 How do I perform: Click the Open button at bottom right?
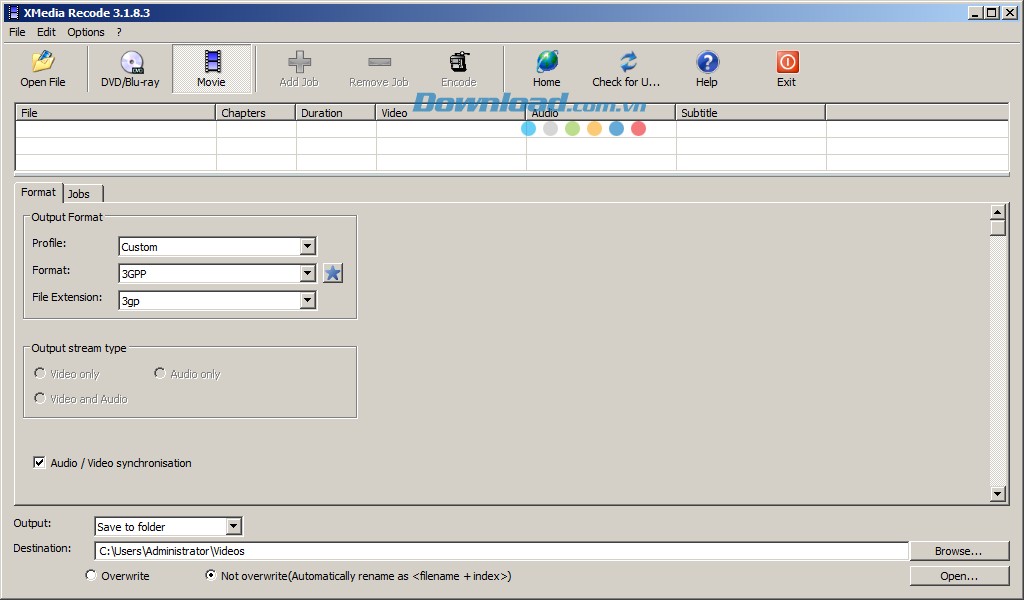(958, 575)
